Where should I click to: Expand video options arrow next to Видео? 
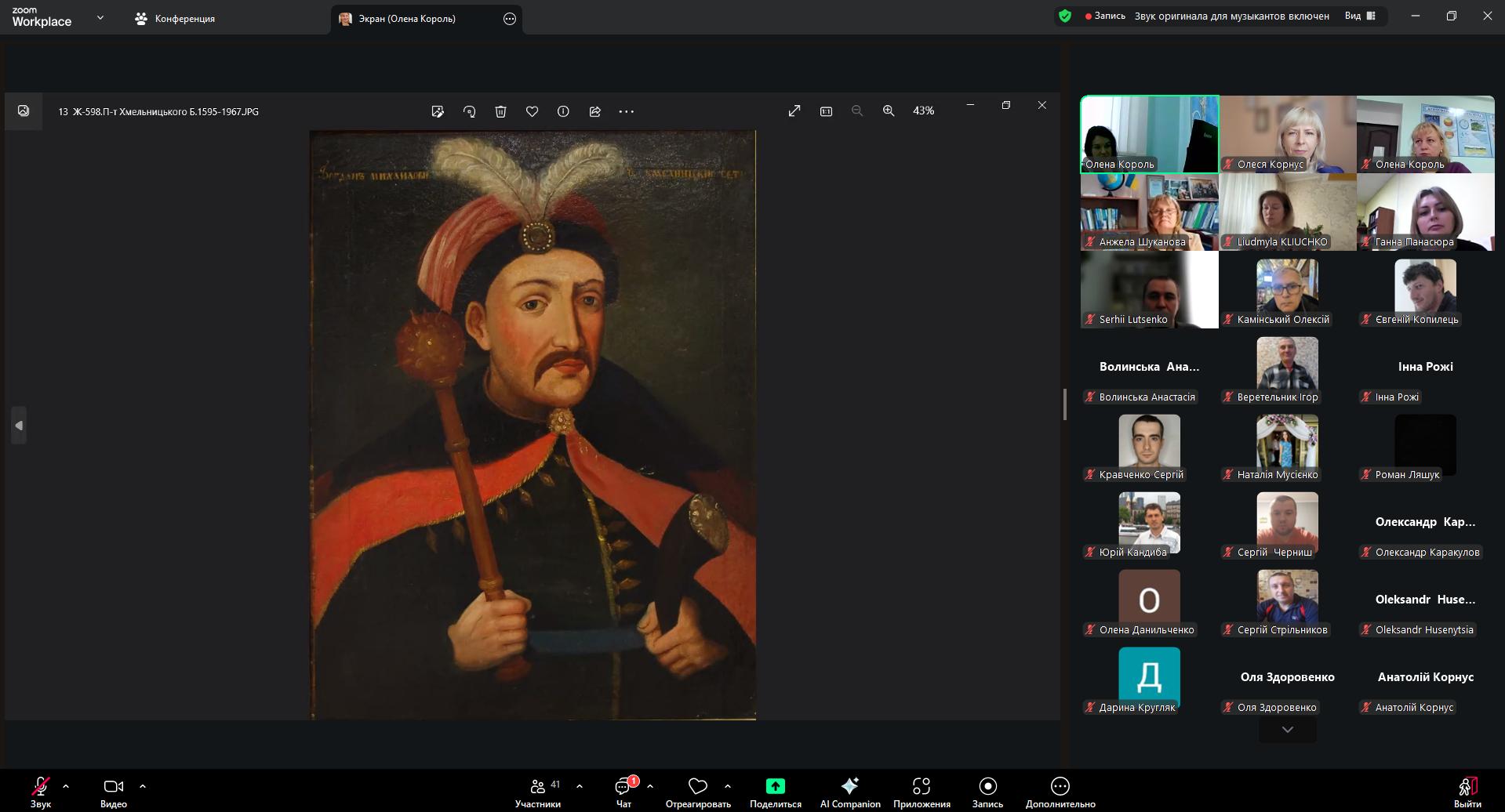pos(143,786)
